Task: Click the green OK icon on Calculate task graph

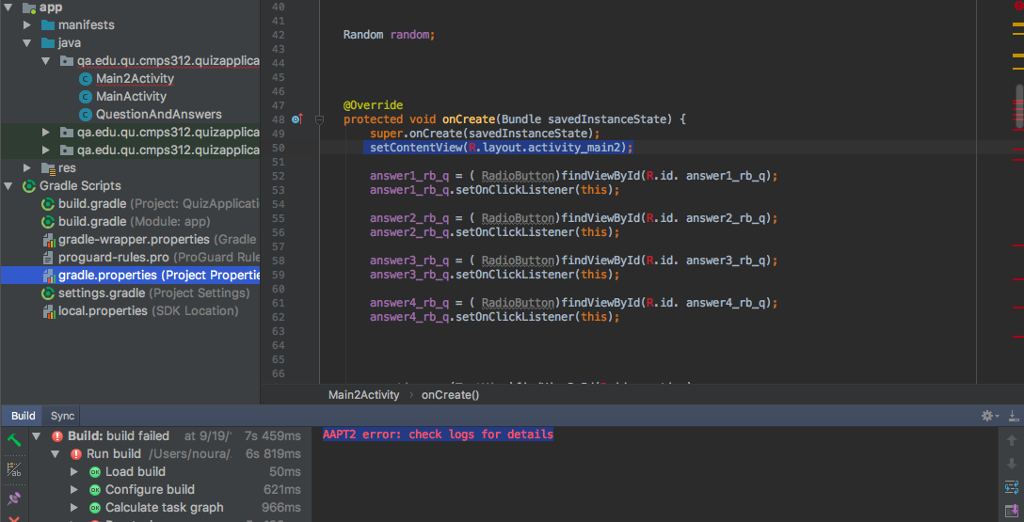Action: point(95,508)
